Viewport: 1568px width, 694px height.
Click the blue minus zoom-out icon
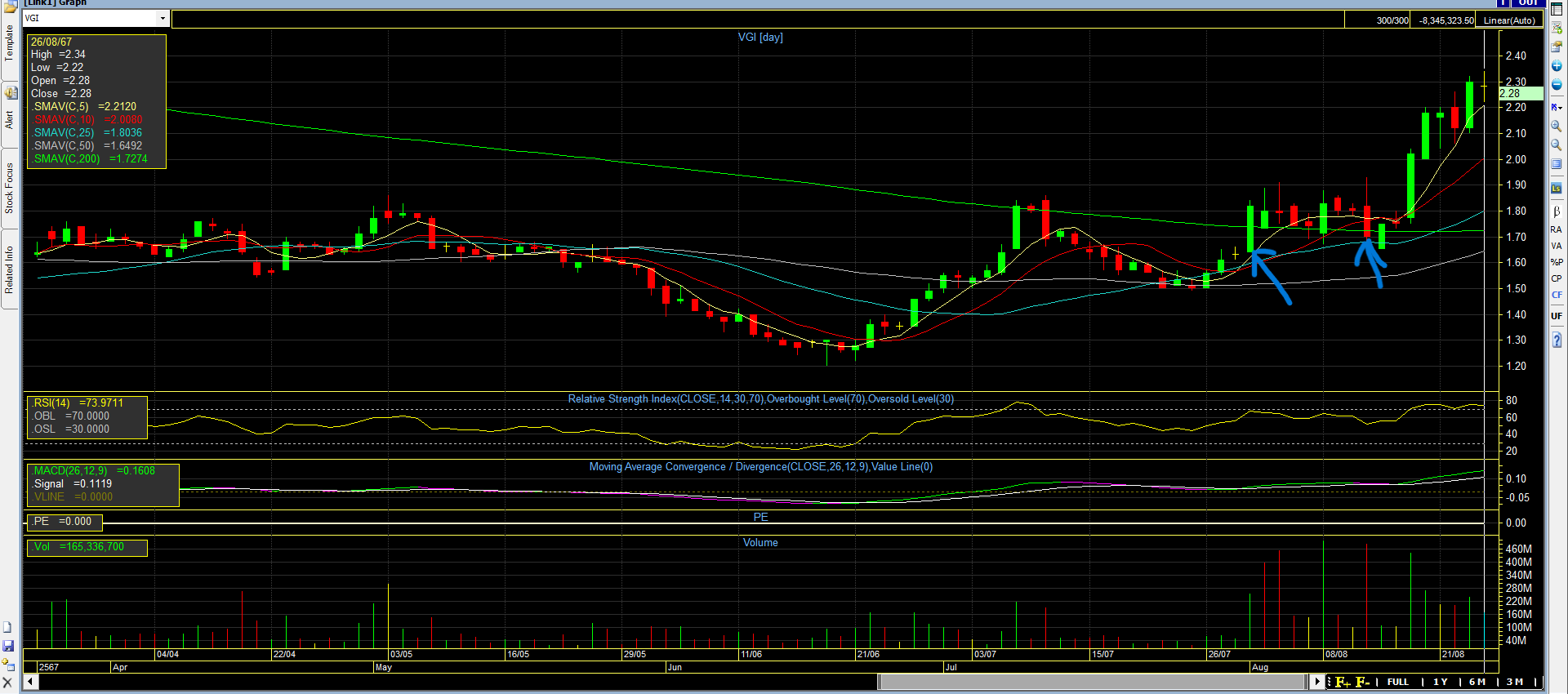click(x=1557, y=85)
